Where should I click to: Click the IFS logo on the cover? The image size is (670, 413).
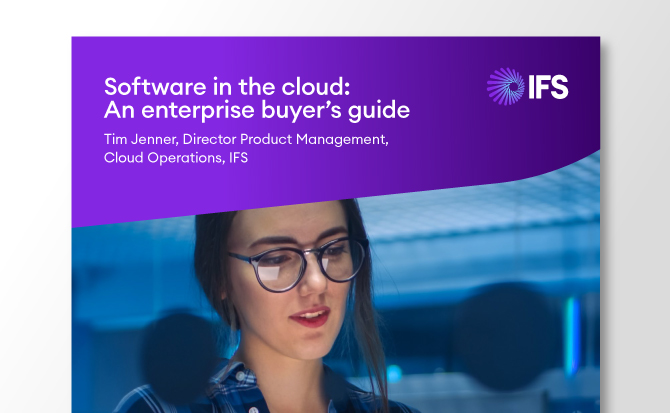pos(527,87)
